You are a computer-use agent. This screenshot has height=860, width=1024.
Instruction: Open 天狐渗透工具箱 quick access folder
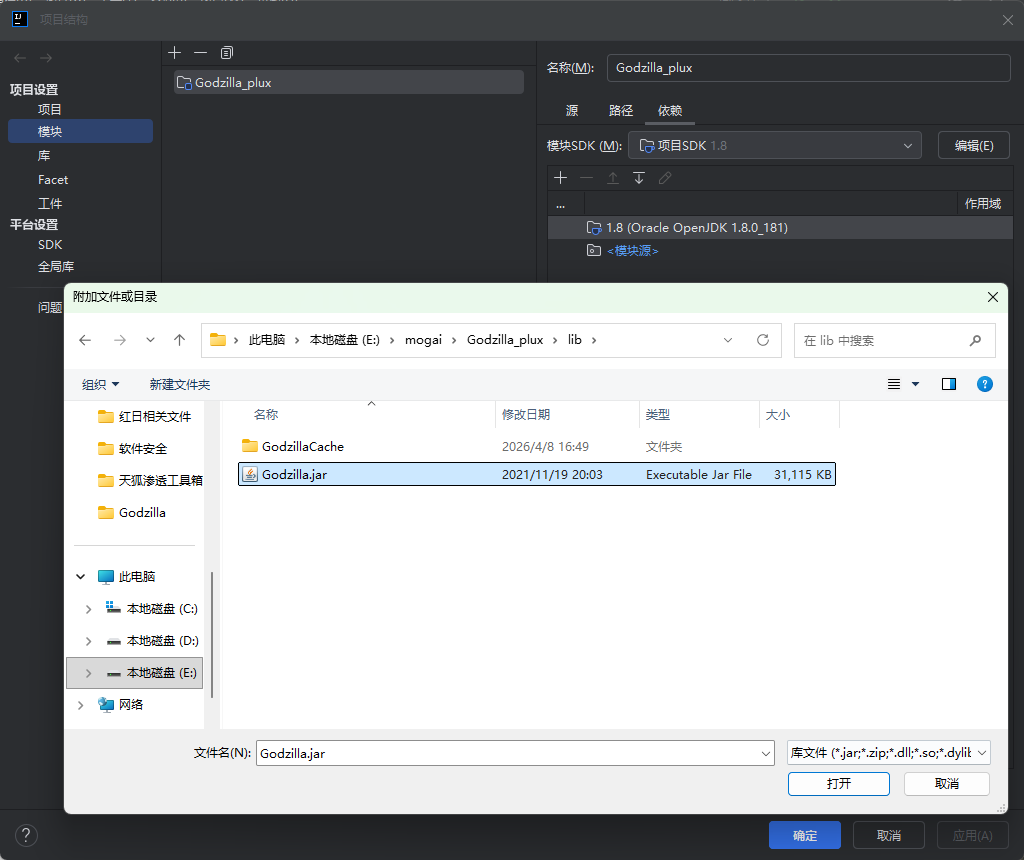click(160, 481)
